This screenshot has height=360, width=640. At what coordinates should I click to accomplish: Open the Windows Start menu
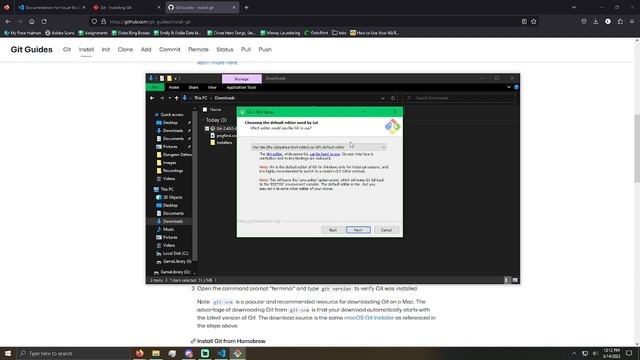[x=8, y=353]
